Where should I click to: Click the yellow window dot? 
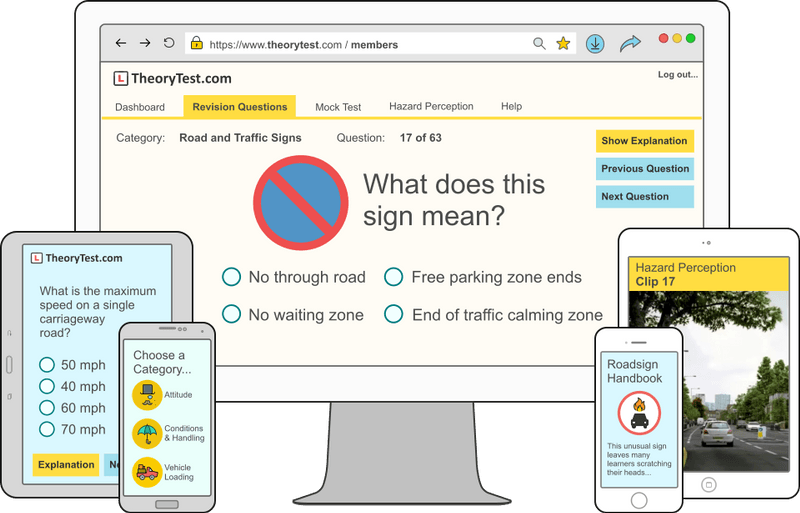(677, 38)
